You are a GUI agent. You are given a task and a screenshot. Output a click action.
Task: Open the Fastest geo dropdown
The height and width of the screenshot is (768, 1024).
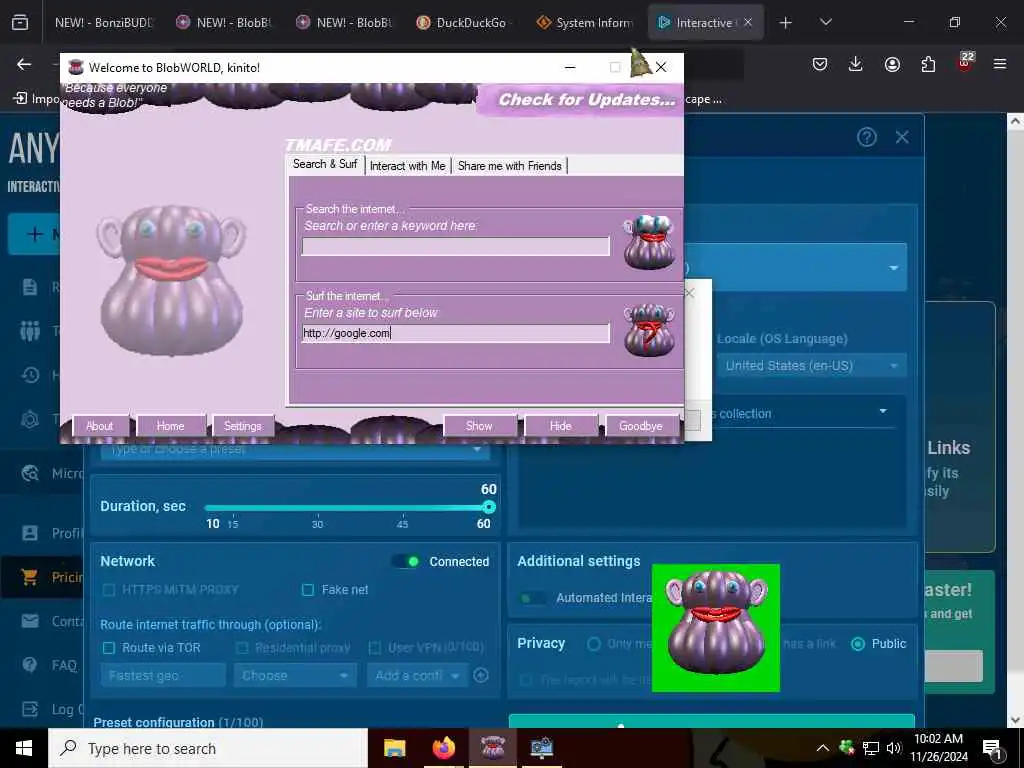163,675
